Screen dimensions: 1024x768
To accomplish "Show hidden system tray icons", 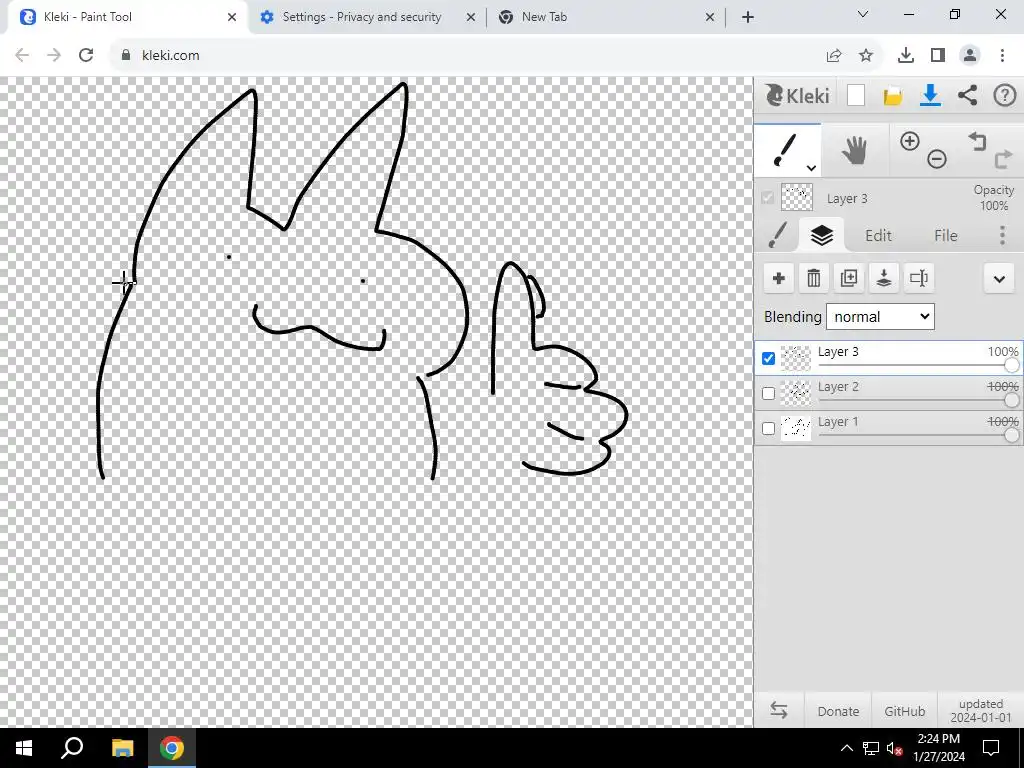I will click(846, 748).
